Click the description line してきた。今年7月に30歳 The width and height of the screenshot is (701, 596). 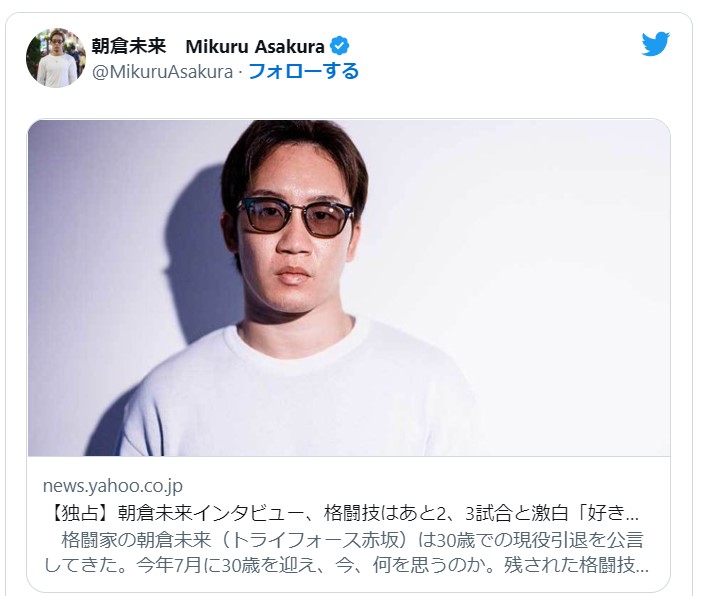[x=346, y=566]
